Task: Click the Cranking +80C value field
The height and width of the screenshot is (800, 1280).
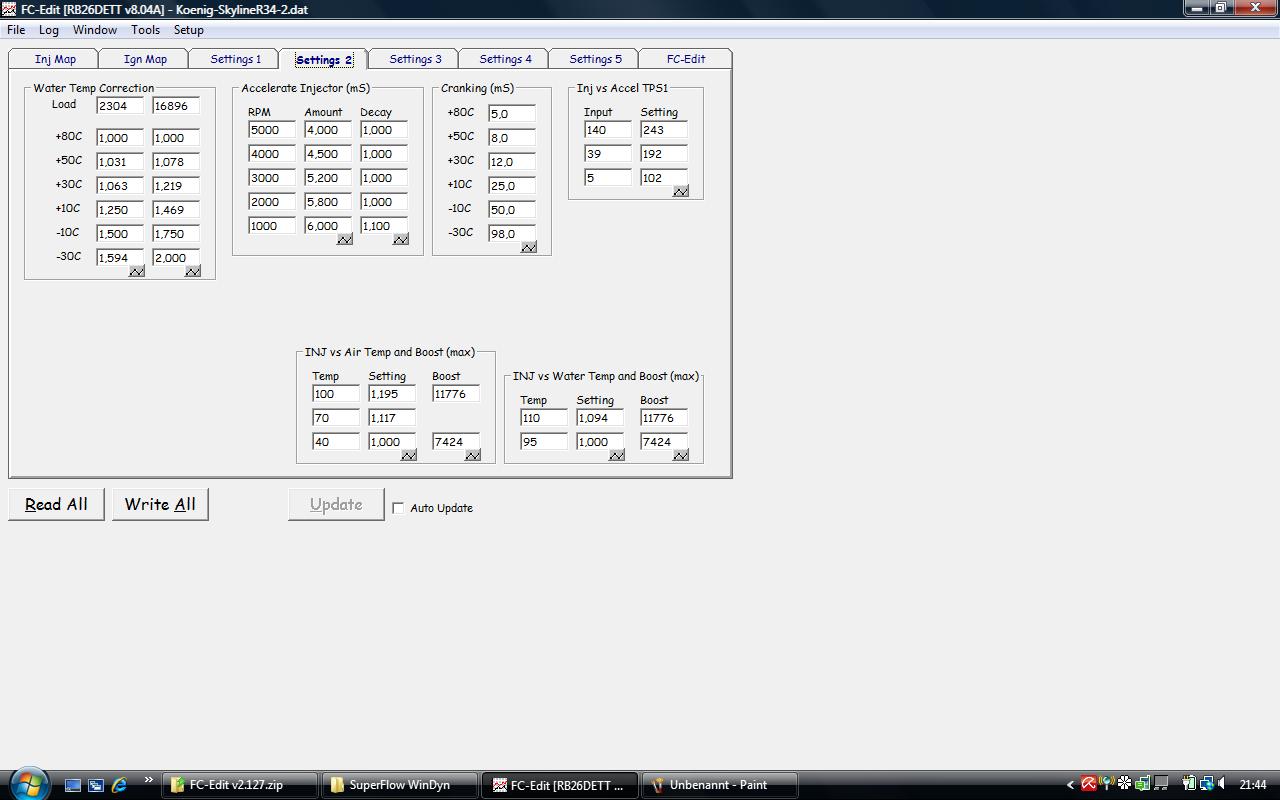Action: 511,114
